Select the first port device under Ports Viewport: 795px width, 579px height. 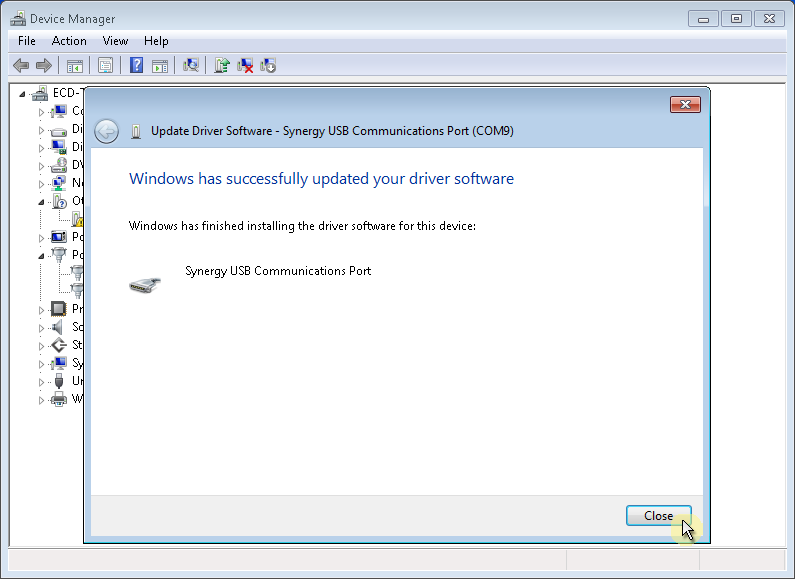[x=77, y=272]
